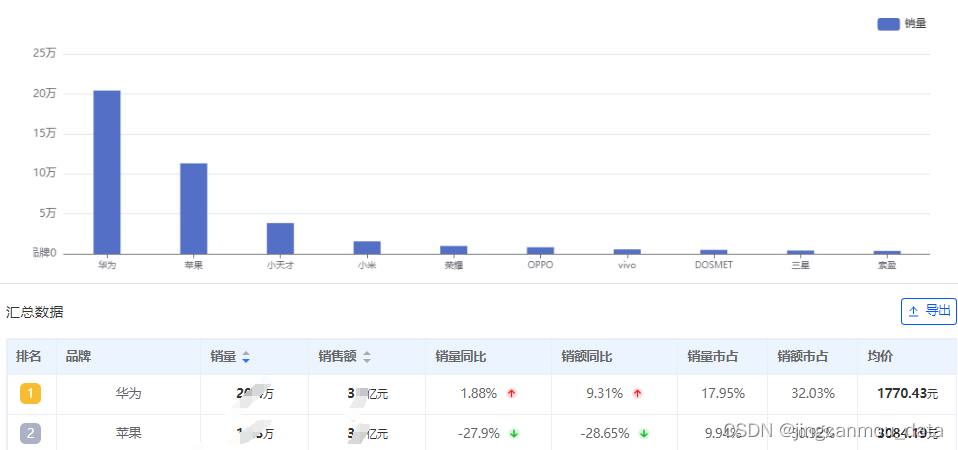Click the 32.03% market share cell

[813, 394]
